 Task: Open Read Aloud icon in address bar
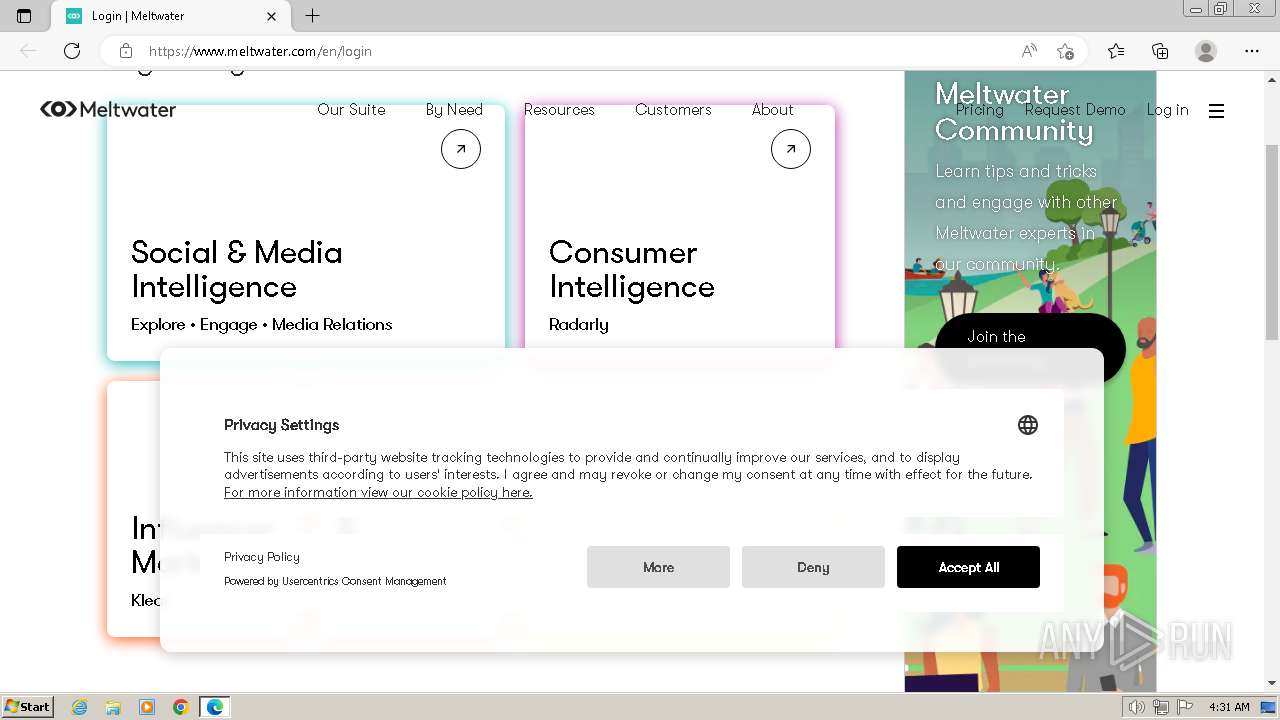point(1029,51)
